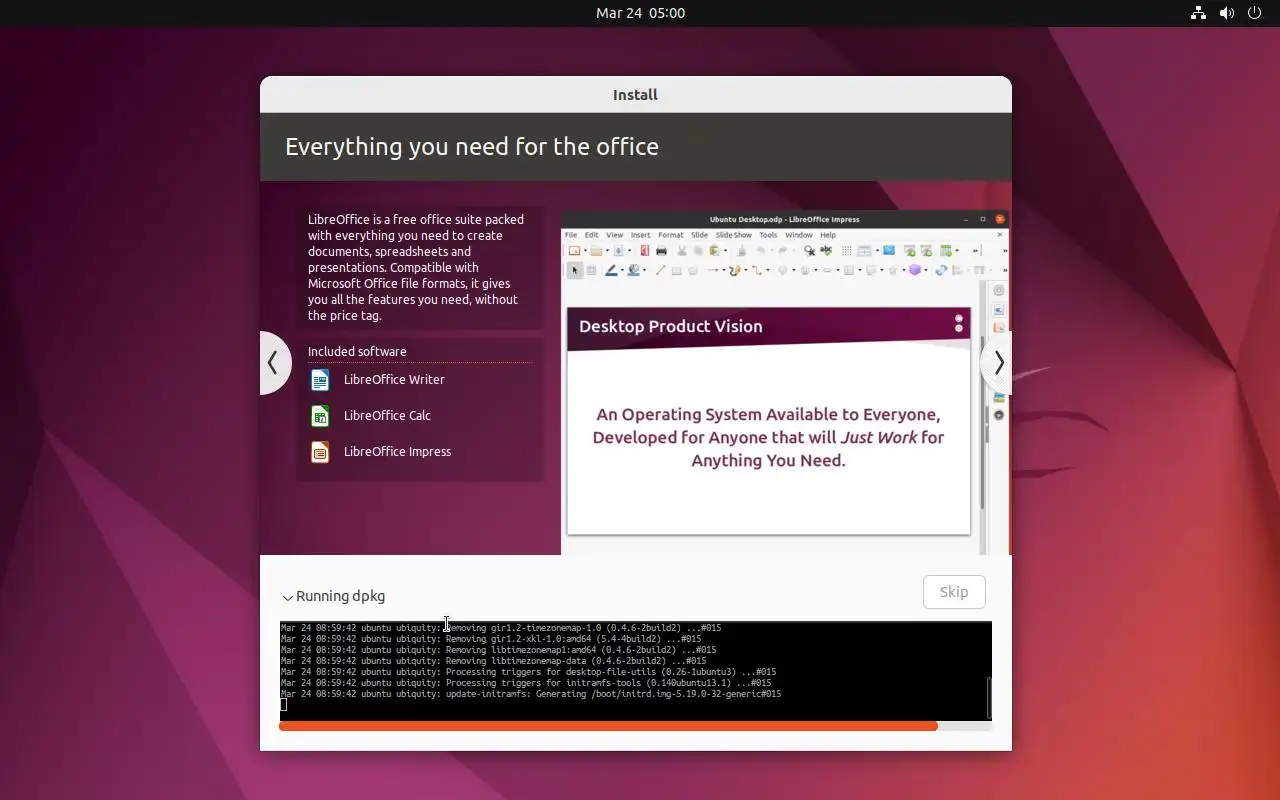
Task: Click the 'LibreOffice Impress' label
Action: point(397,452)
